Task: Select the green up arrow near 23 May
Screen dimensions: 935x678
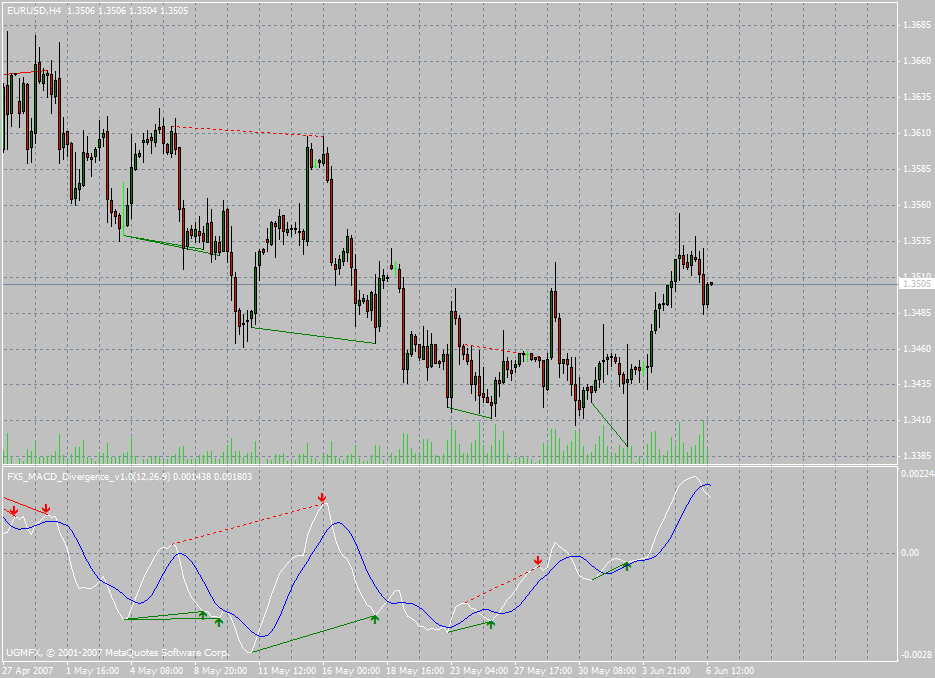Action: [490, 624]
